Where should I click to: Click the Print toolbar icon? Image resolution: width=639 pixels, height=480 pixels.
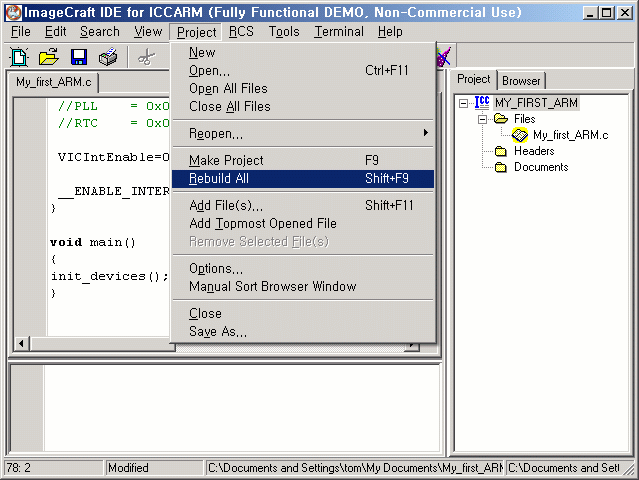[x=108, y=57]
